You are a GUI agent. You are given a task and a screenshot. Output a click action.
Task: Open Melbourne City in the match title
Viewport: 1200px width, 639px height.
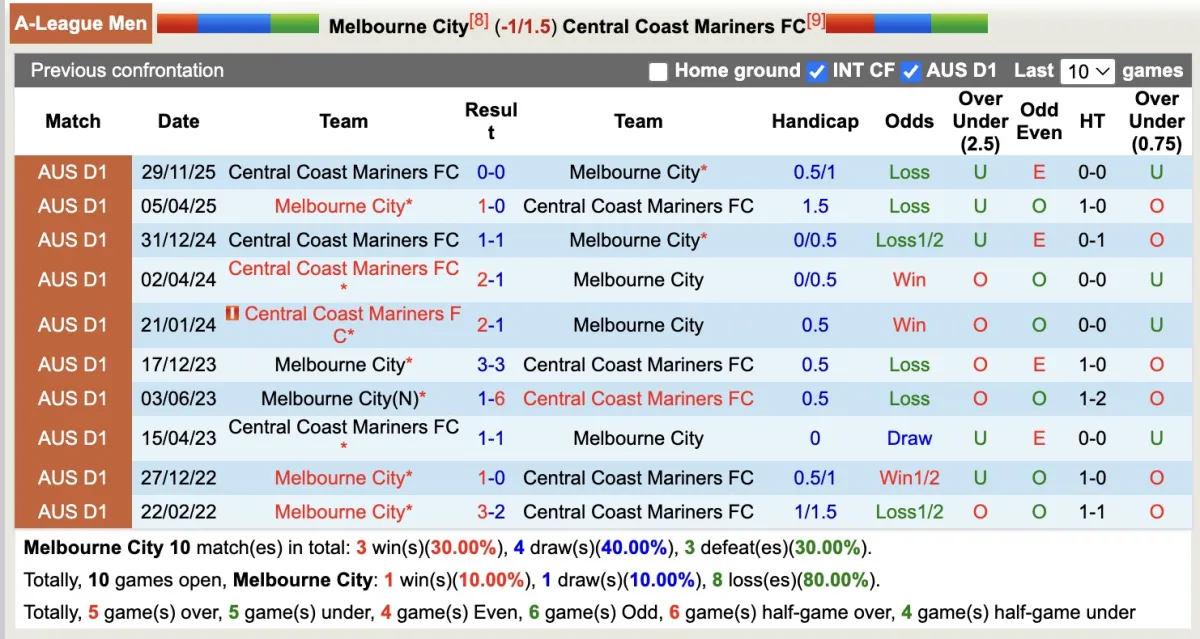pos(398,26)
